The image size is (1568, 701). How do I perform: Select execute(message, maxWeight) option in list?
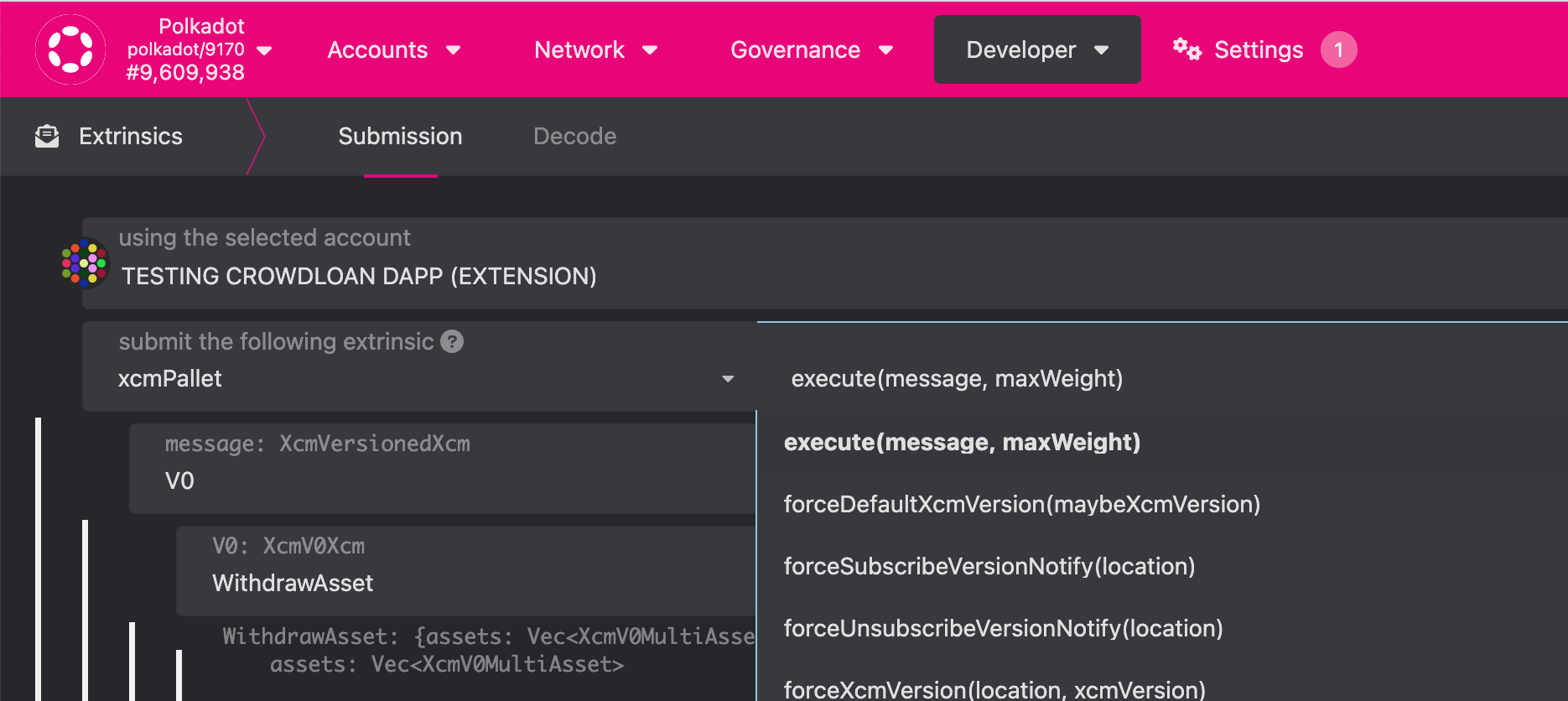pyautogui.click(x=1162, y=442)
